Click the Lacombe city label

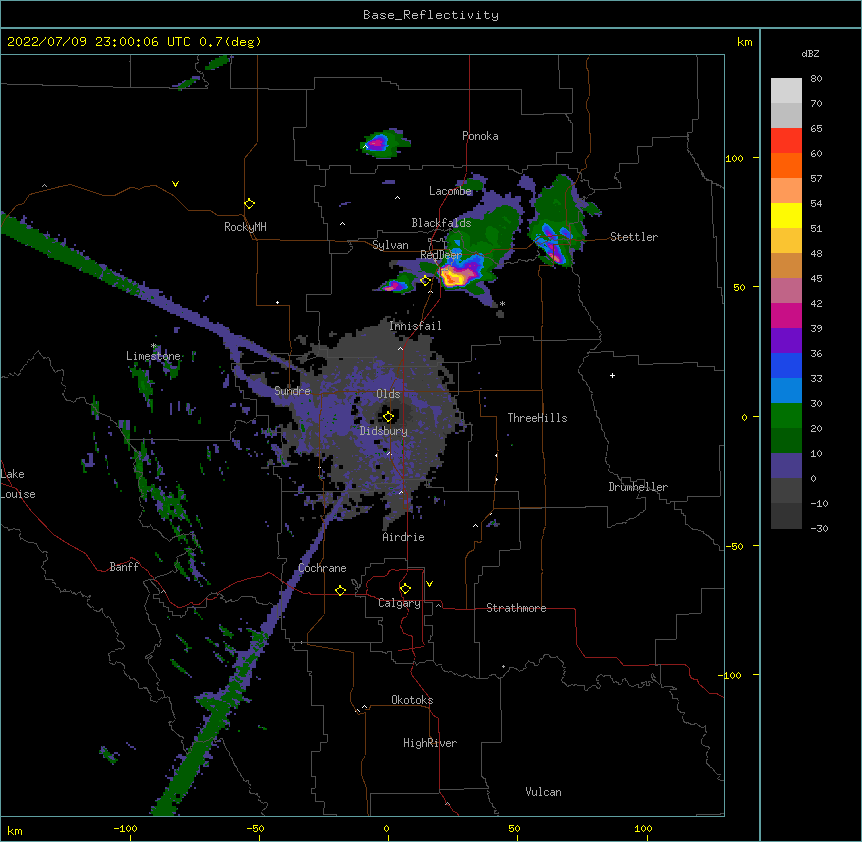[x=450, y=191]
